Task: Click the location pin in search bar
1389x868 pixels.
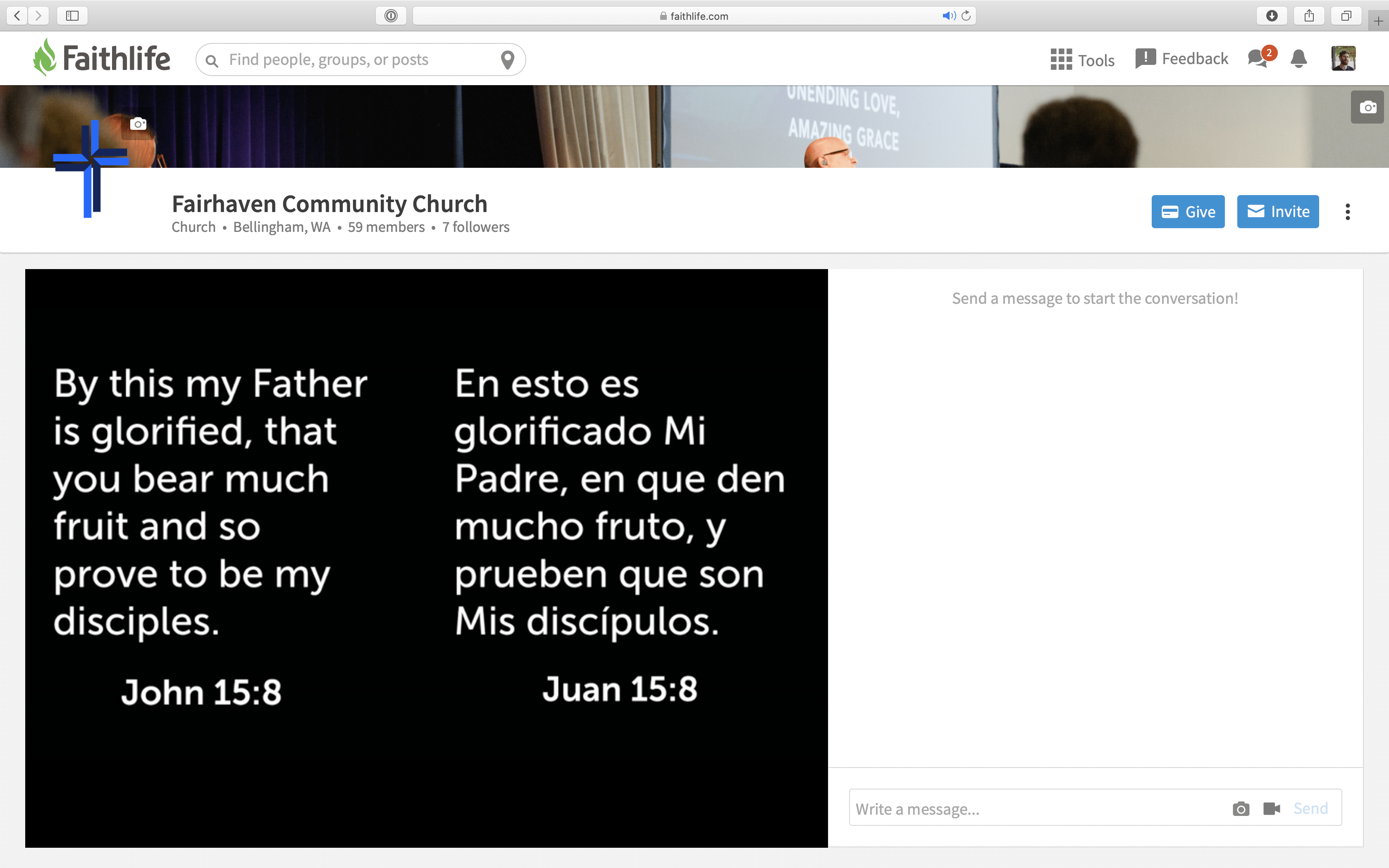Action: pos(507,60)
